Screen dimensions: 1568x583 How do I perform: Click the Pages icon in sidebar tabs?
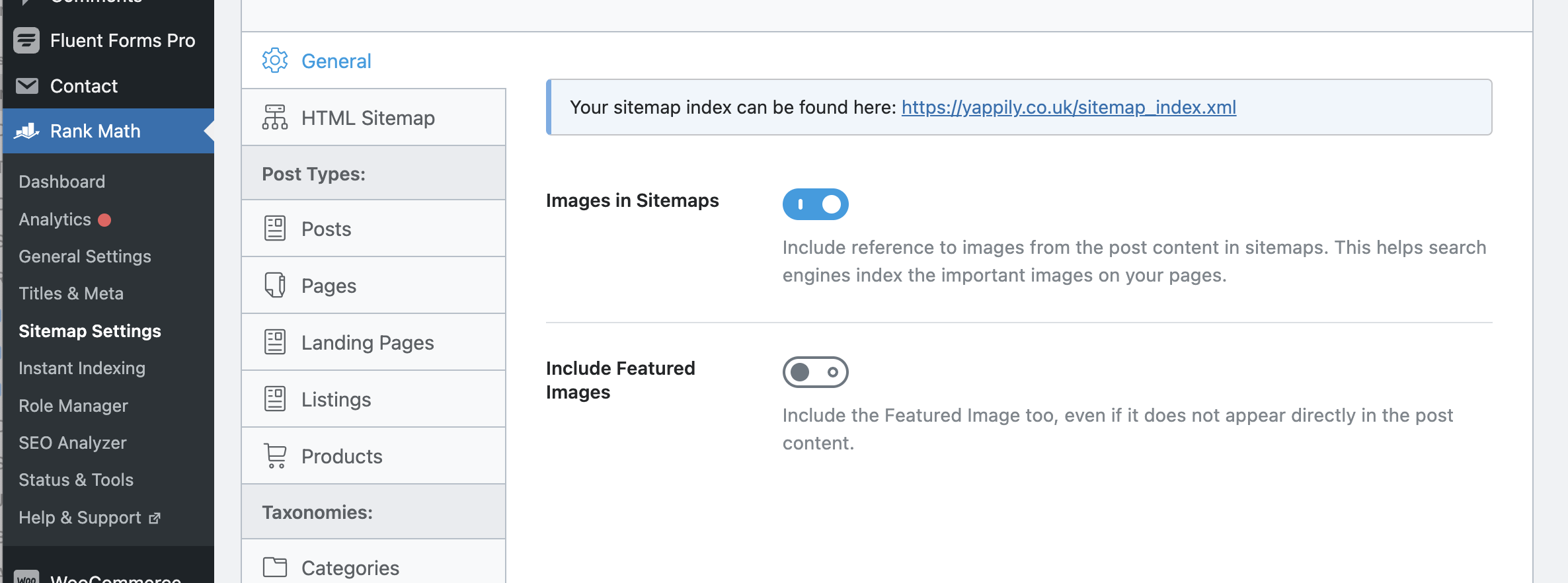point(274,286)
